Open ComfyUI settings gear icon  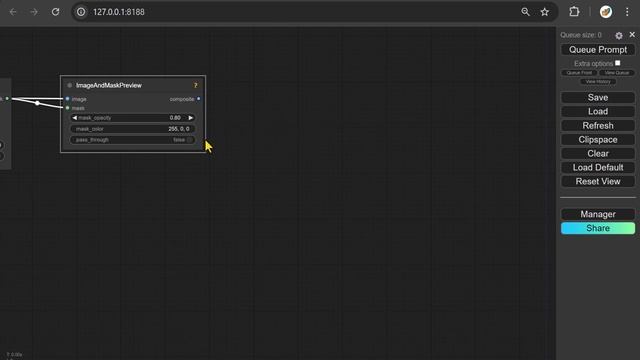619,36
